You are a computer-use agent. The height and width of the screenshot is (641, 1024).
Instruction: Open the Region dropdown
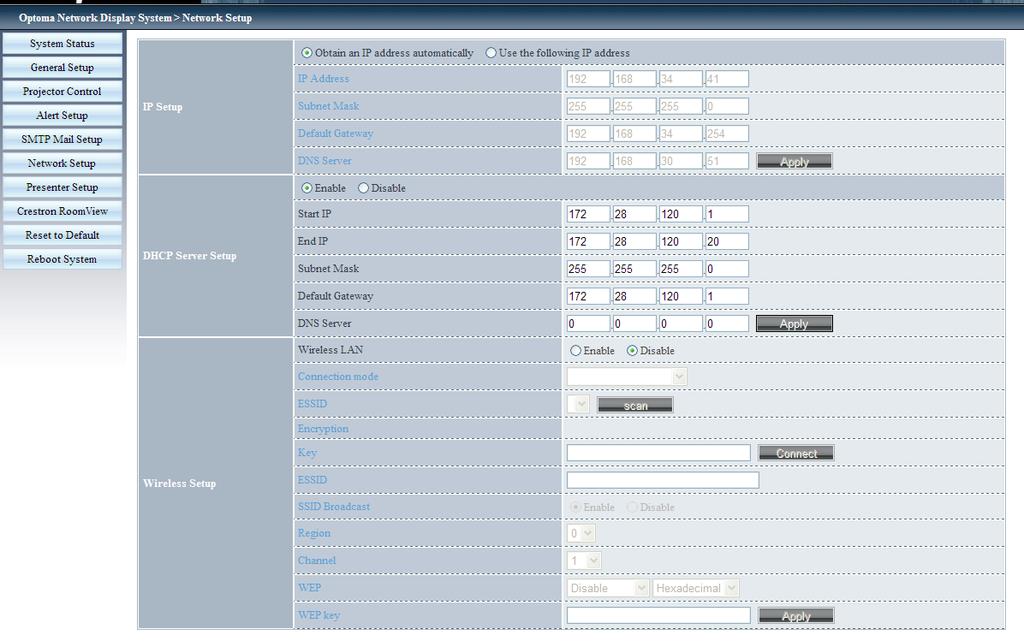click(581, 533)
